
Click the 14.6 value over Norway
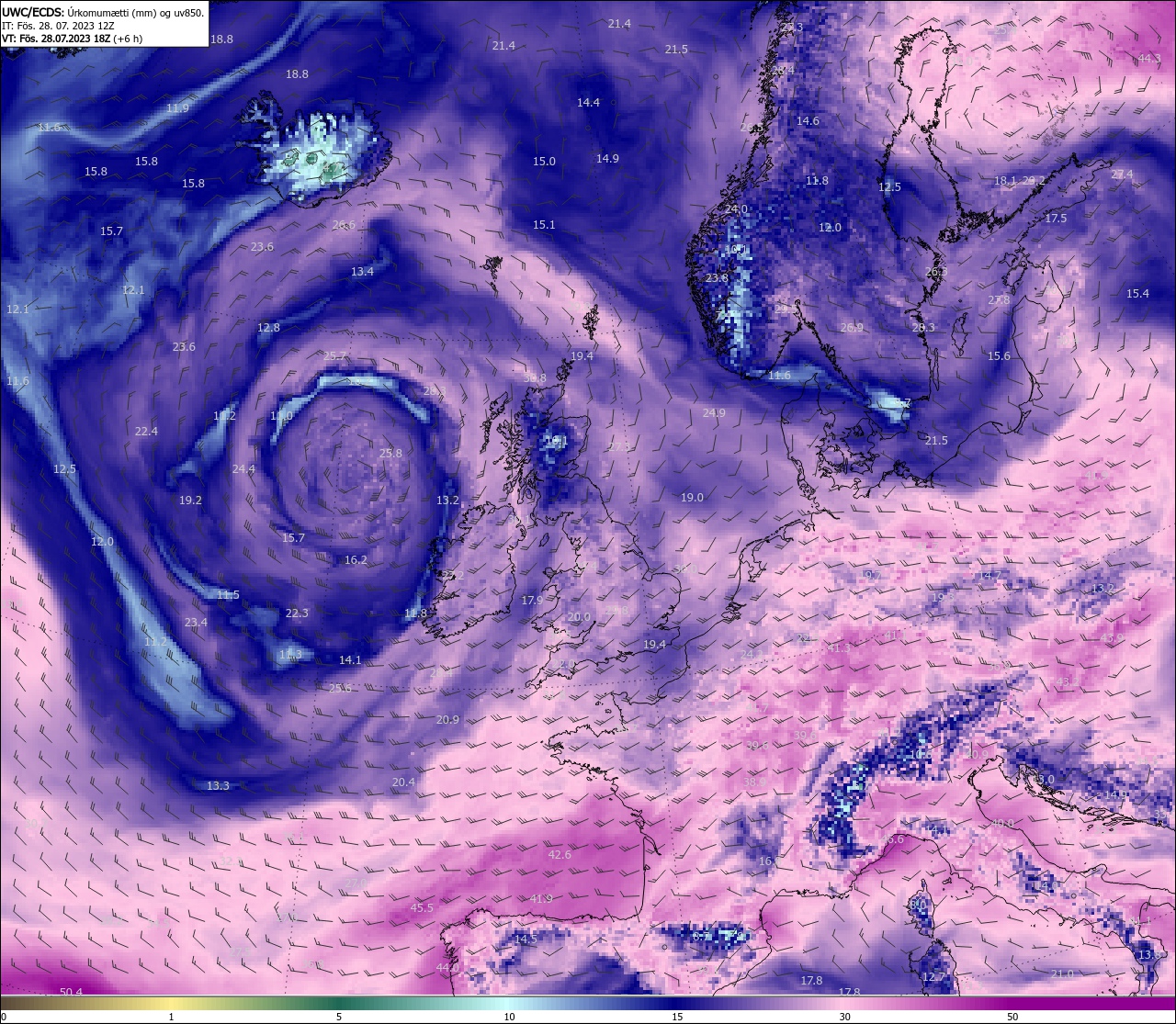pos(808,120)
